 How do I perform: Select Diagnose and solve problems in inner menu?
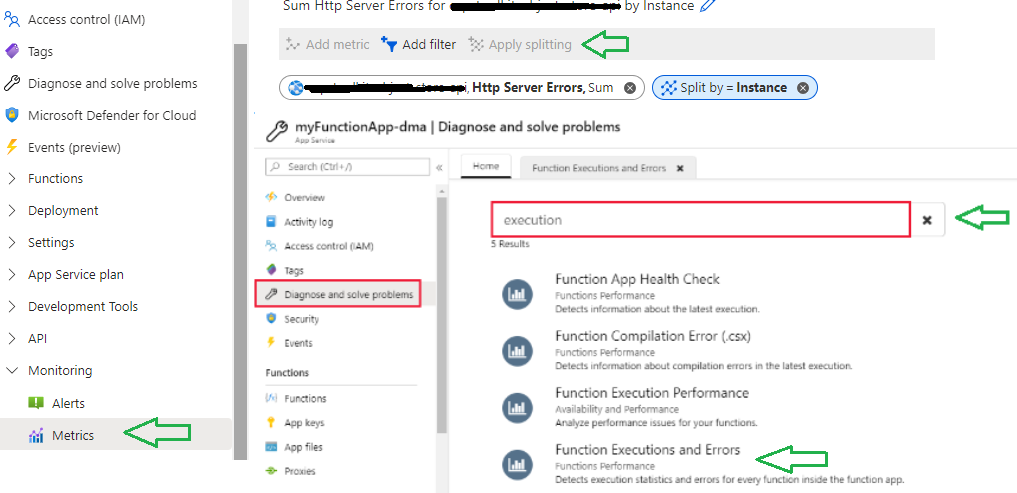click(x=338, y=295)
